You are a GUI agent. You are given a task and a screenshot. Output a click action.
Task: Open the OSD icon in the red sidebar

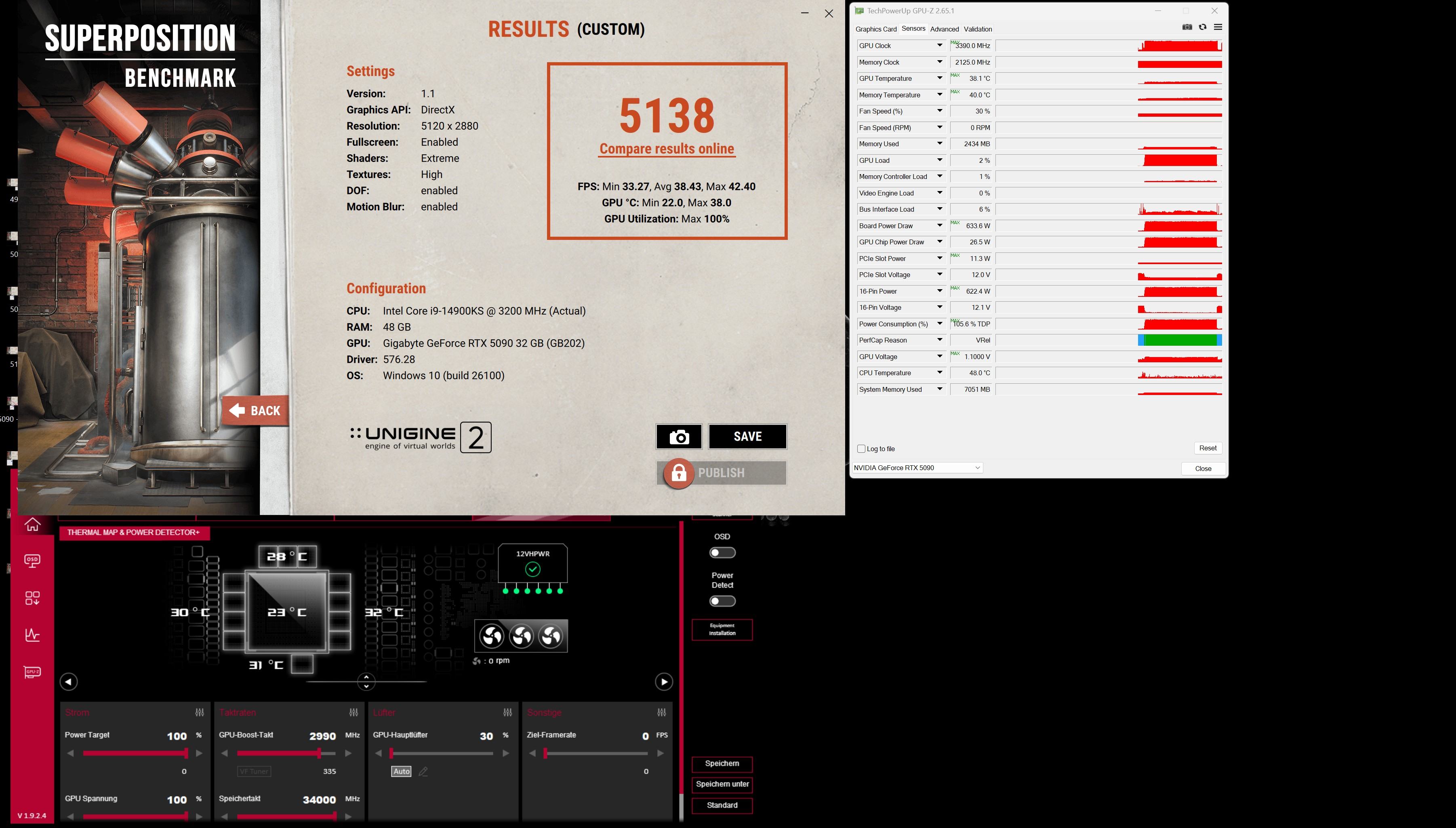point(32,561)
